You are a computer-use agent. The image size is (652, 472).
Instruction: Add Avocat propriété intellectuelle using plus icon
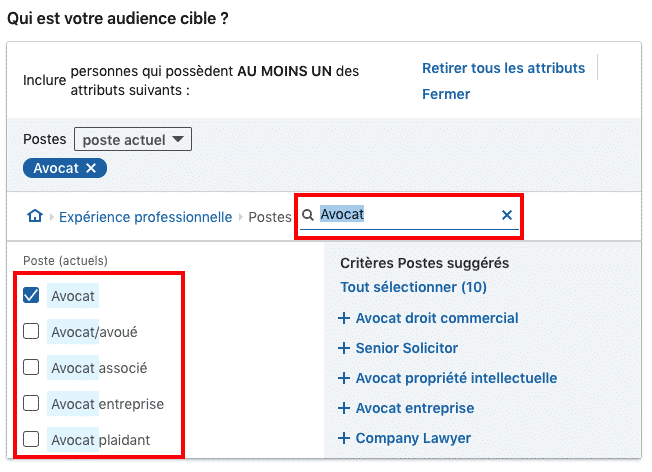[345, 379]
